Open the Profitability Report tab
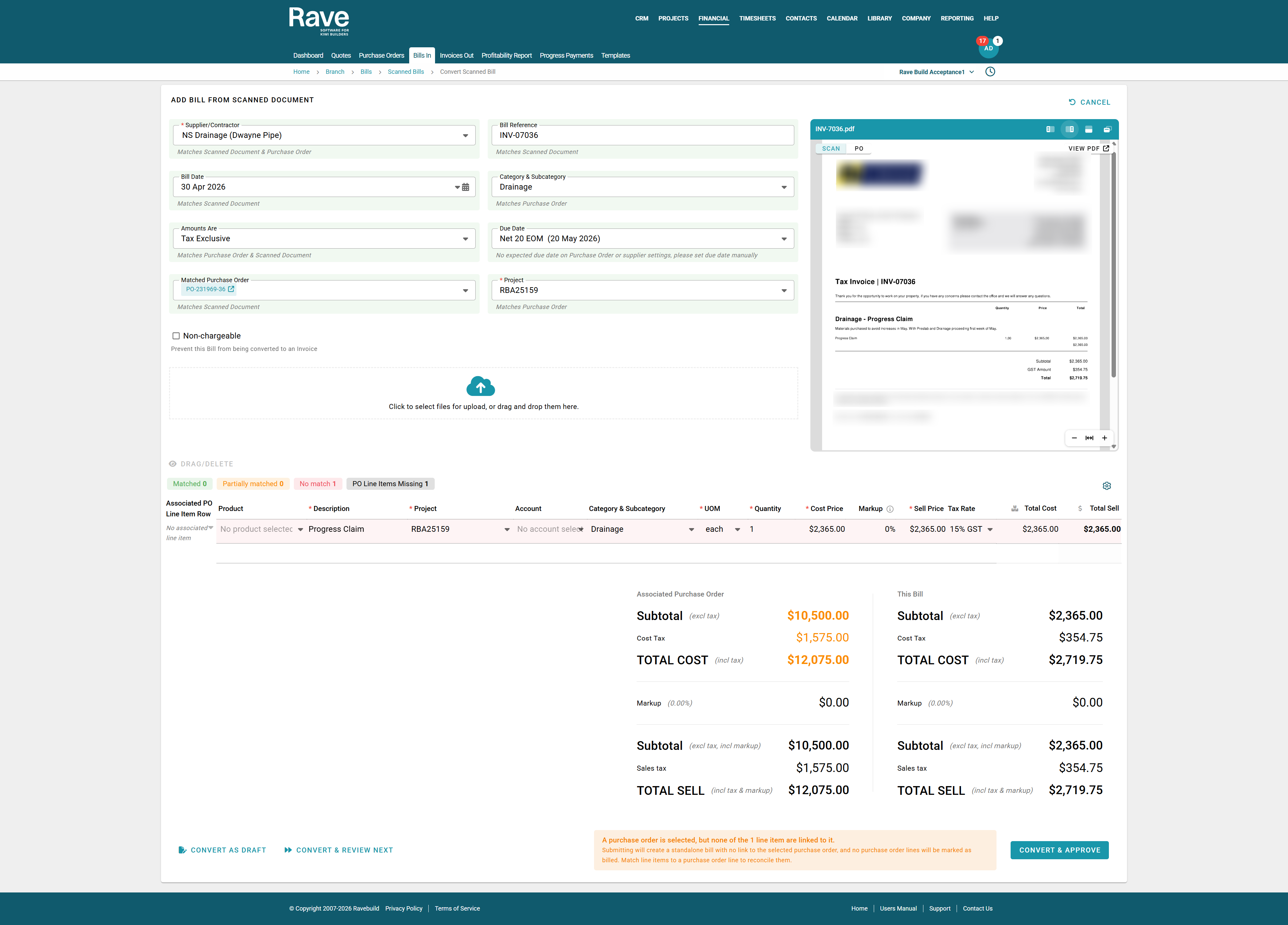 pyautogui.click(x=506, y=56)
